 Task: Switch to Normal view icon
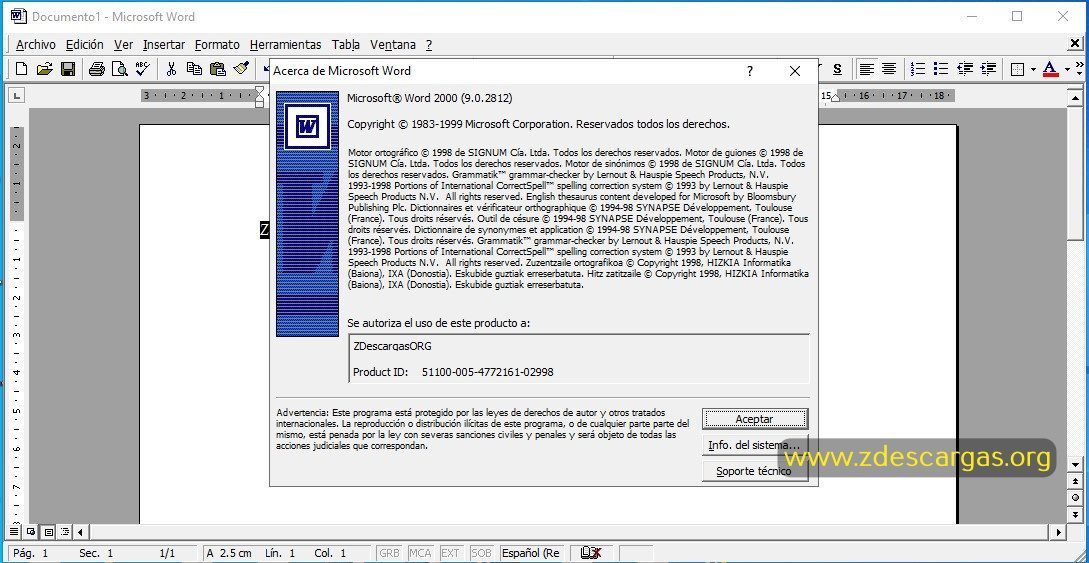15,532
